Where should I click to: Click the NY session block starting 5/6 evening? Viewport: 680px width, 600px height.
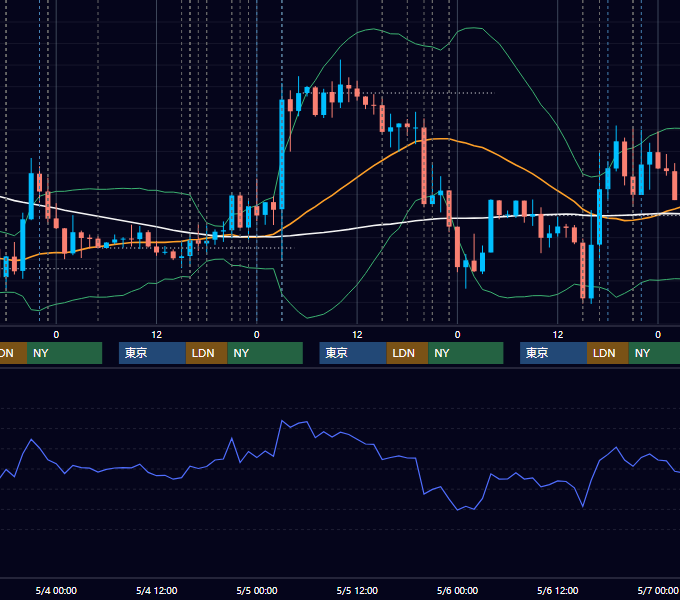[x=654, y=353]
